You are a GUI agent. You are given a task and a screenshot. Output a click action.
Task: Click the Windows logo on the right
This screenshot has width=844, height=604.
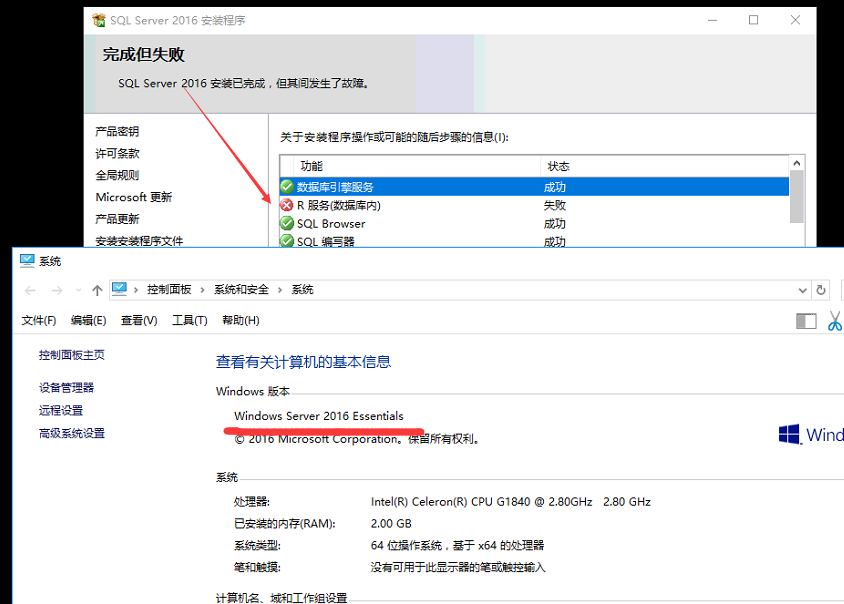coord(789,434)
